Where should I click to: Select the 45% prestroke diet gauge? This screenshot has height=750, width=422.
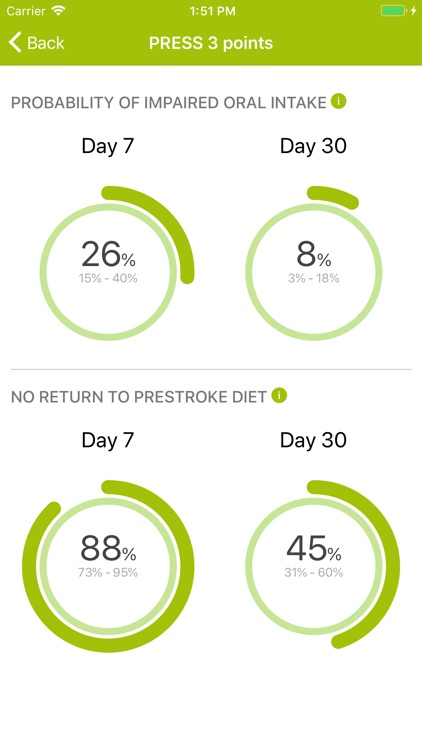tap(322, 565)
